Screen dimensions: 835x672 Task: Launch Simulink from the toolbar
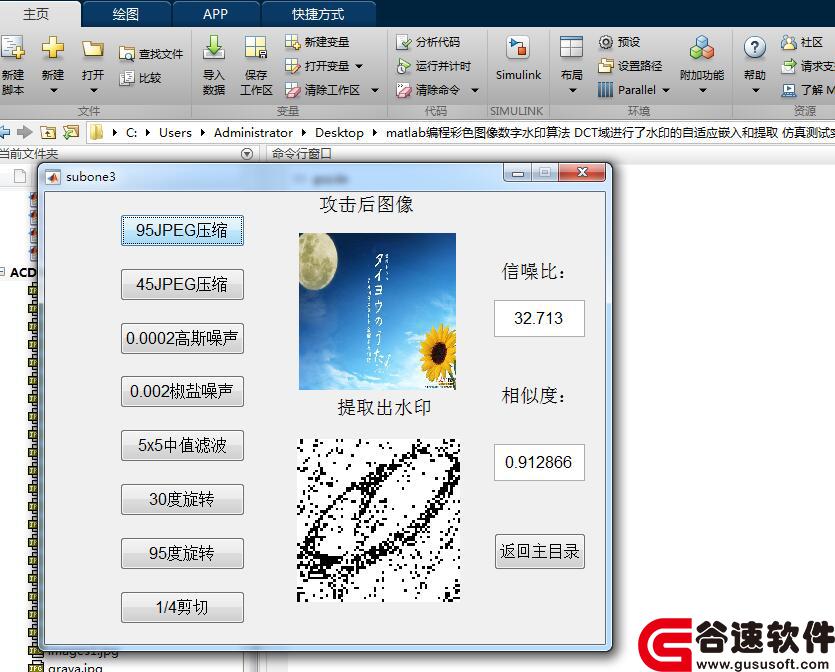click(x=518, y=59)
